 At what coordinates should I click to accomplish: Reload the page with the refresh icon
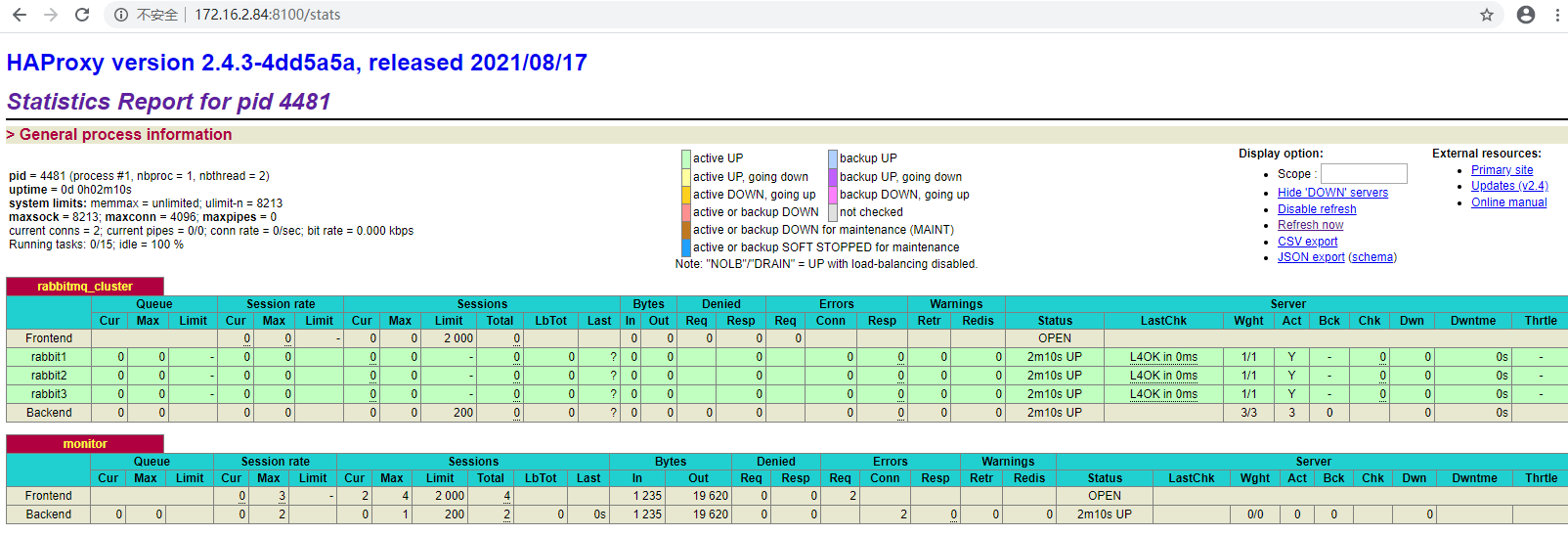(82, 15)
